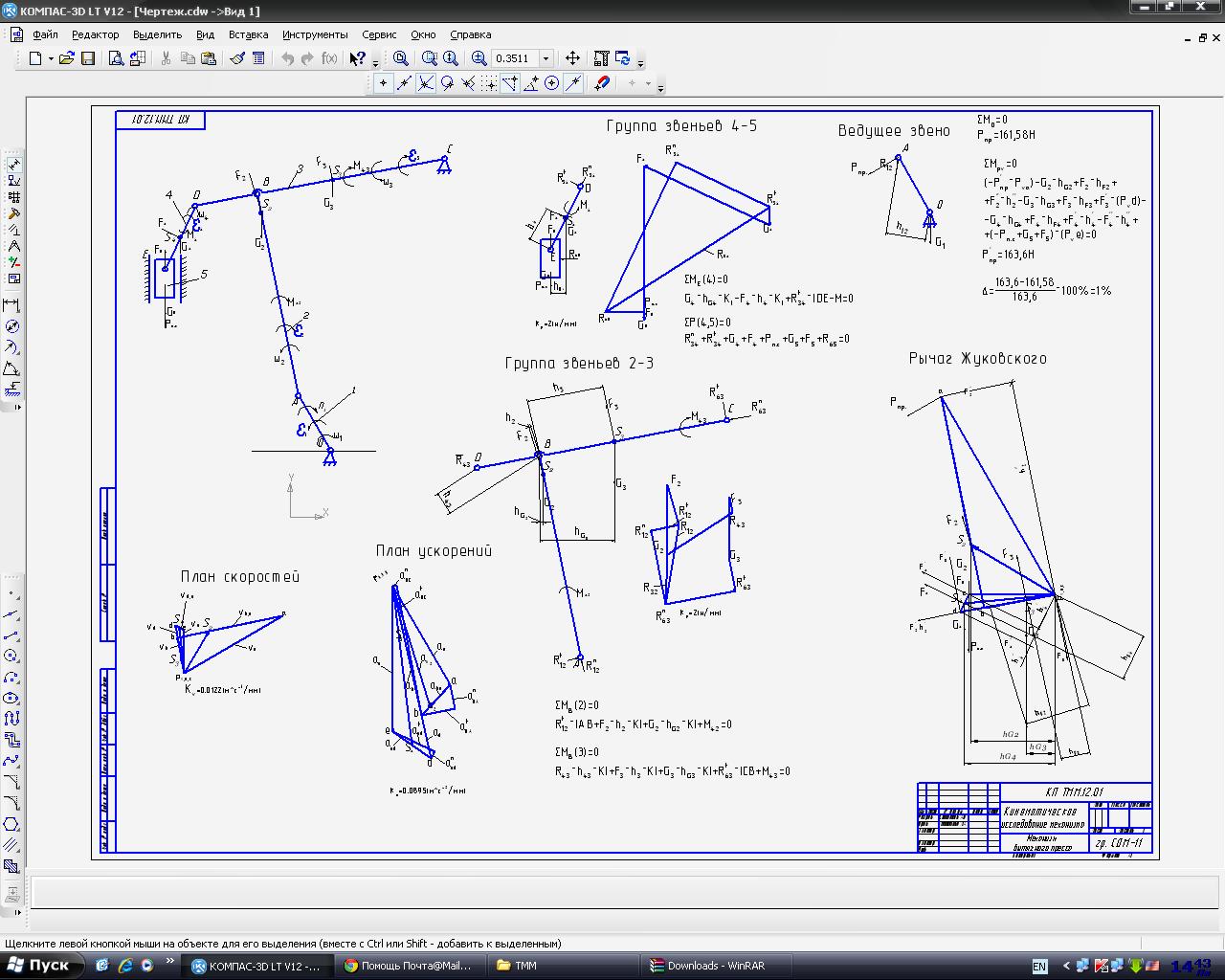The width and height of the screenshot is (1225, 980).
Task: Open print preview
Action: coord(116,58)
